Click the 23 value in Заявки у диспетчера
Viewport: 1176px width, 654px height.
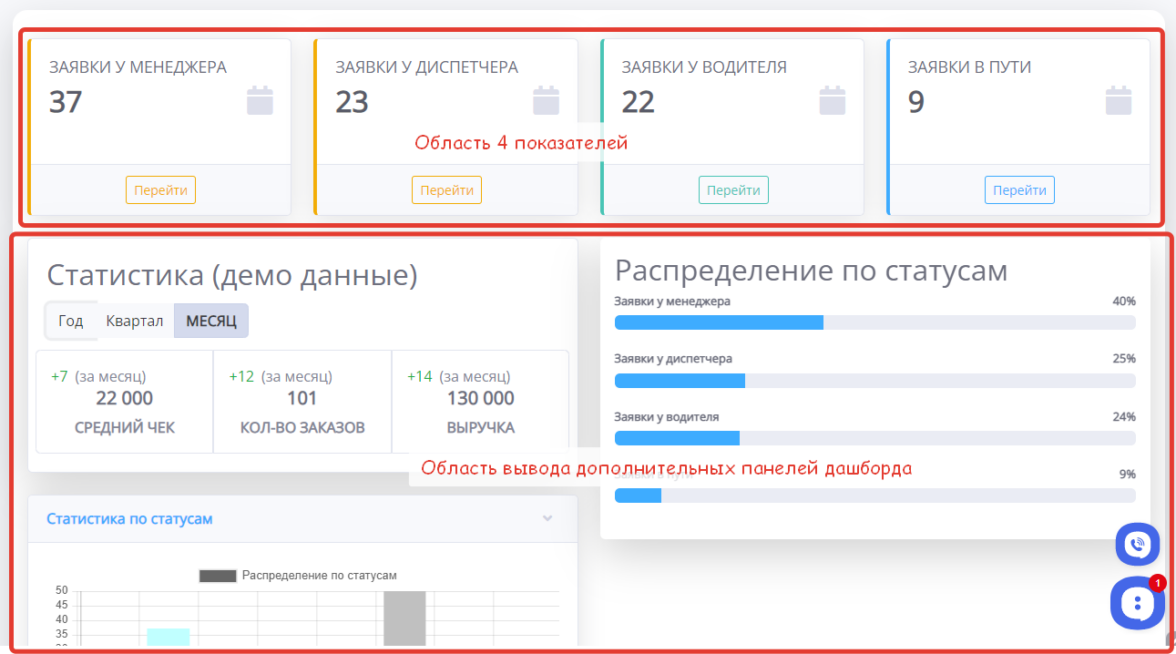coord(352,102)
